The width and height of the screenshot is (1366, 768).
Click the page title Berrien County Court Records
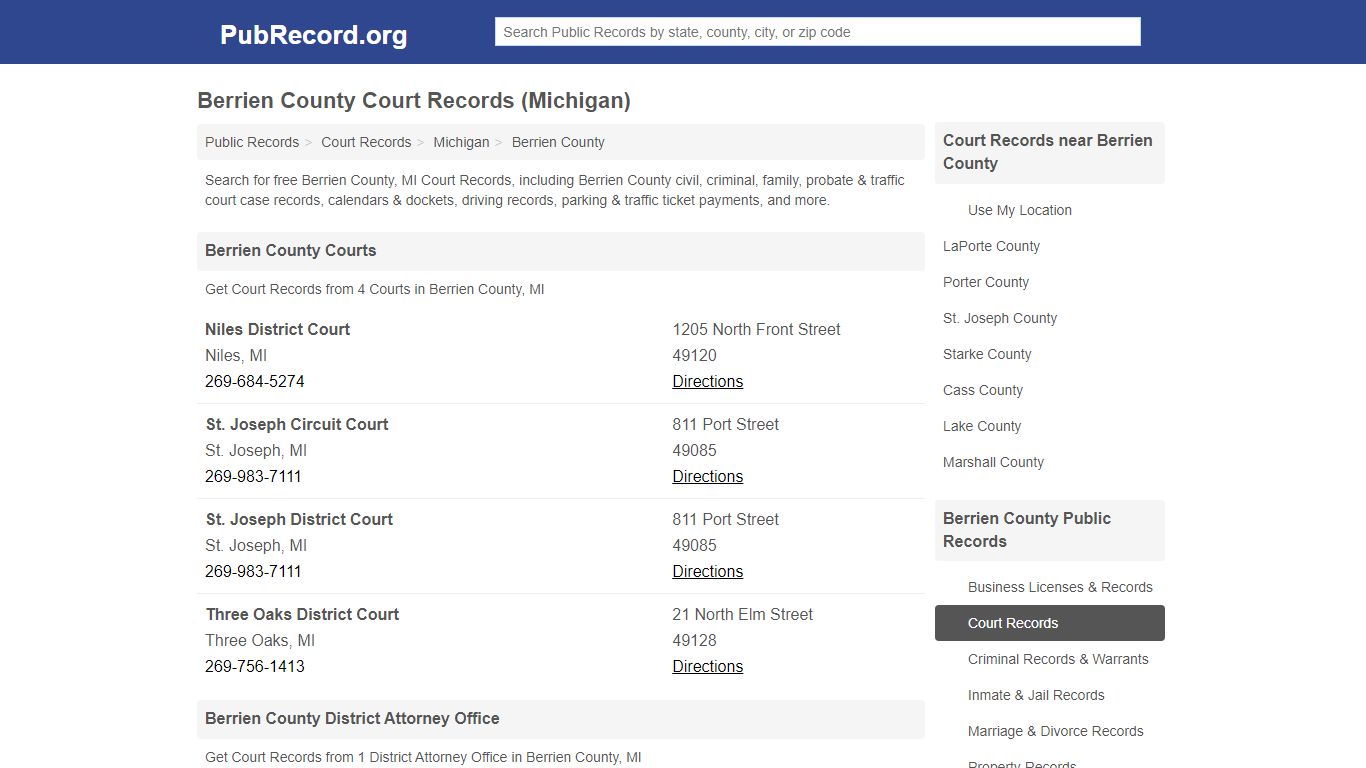tap(414, 100)
